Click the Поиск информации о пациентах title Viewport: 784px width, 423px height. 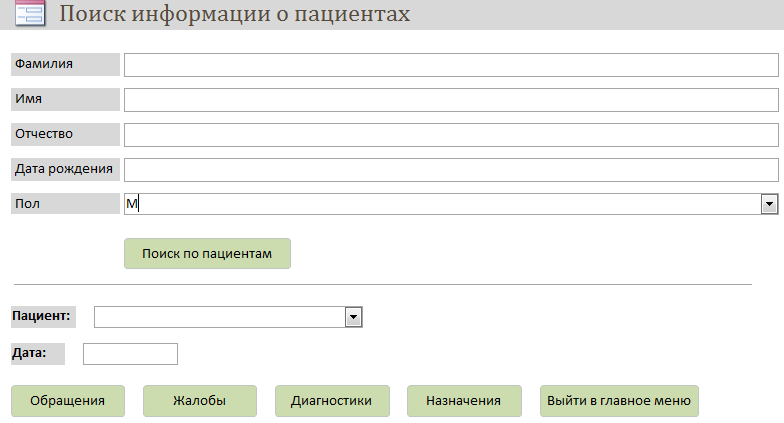point(234,14)
